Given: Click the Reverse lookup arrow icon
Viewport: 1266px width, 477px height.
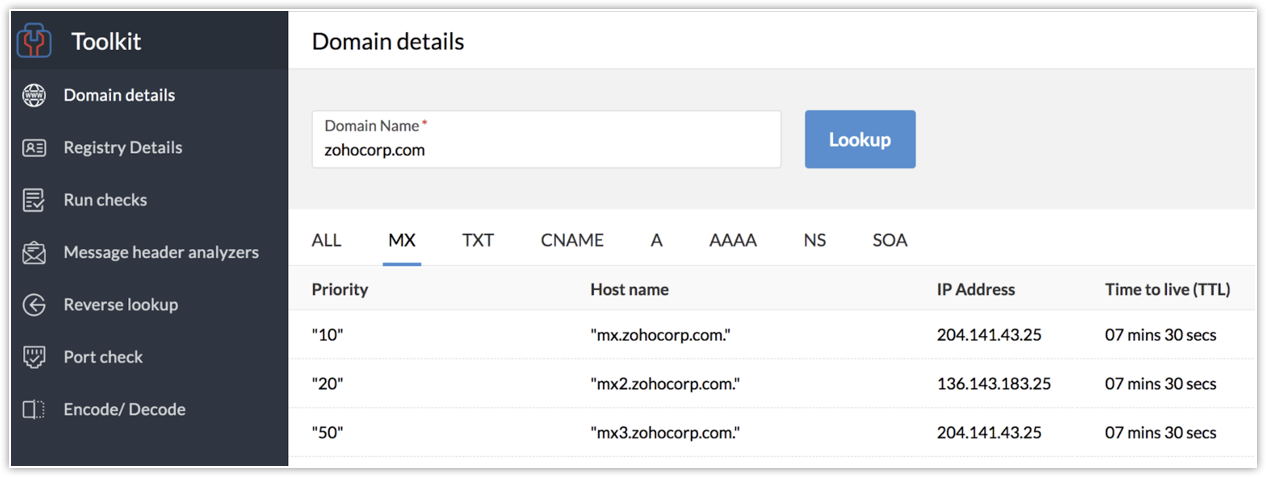Looking at the screenshot, I should [34, 305].
